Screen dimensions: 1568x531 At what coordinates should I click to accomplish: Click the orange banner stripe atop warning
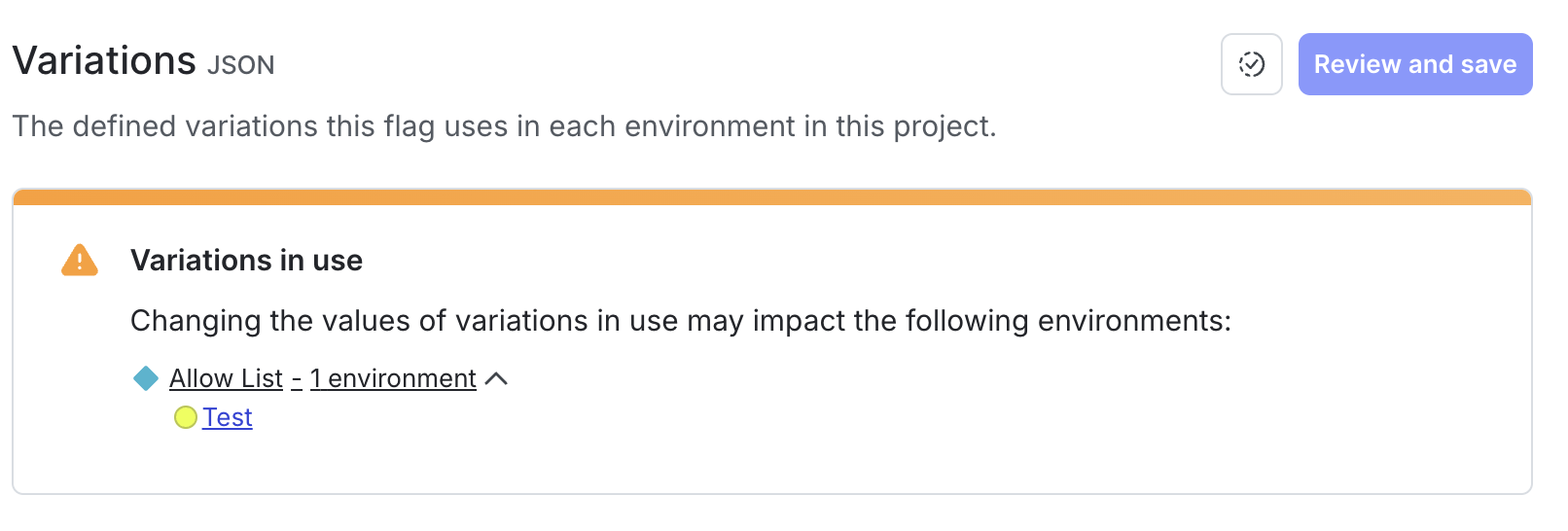(772, 197)
